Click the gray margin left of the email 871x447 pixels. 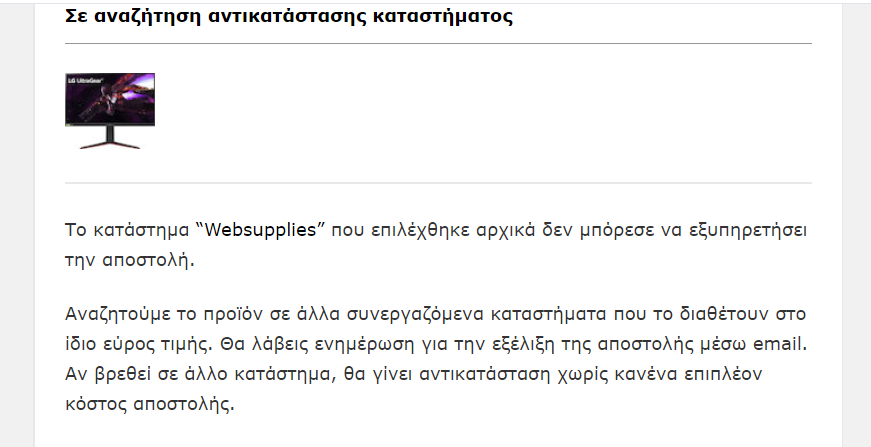(x=17, y=223)
